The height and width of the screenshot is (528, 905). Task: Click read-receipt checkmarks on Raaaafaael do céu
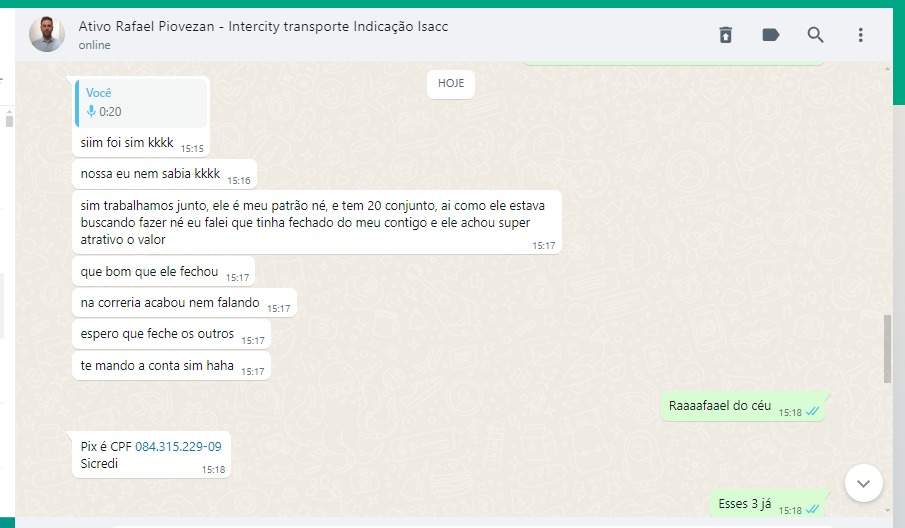coord(813,411)
